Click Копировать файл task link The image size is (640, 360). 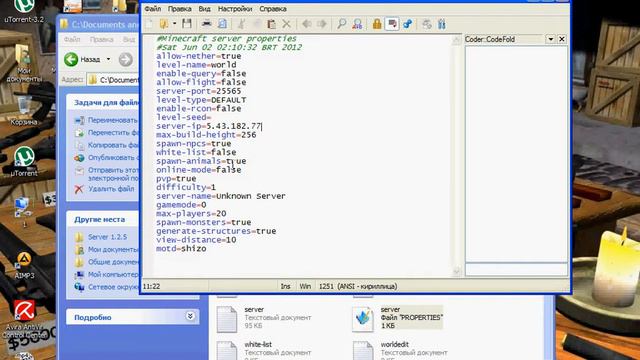tap(107, 145)
